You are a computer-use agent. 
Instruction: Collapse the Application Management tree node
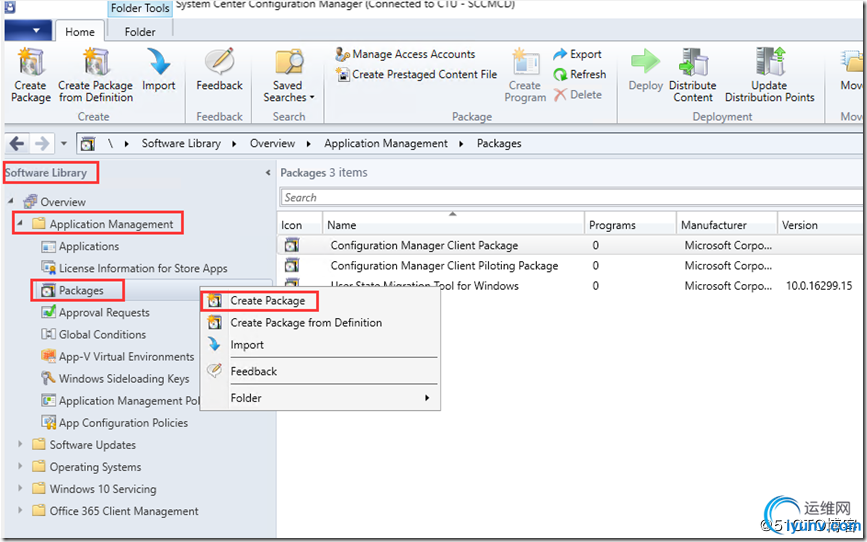click(20, 224)
